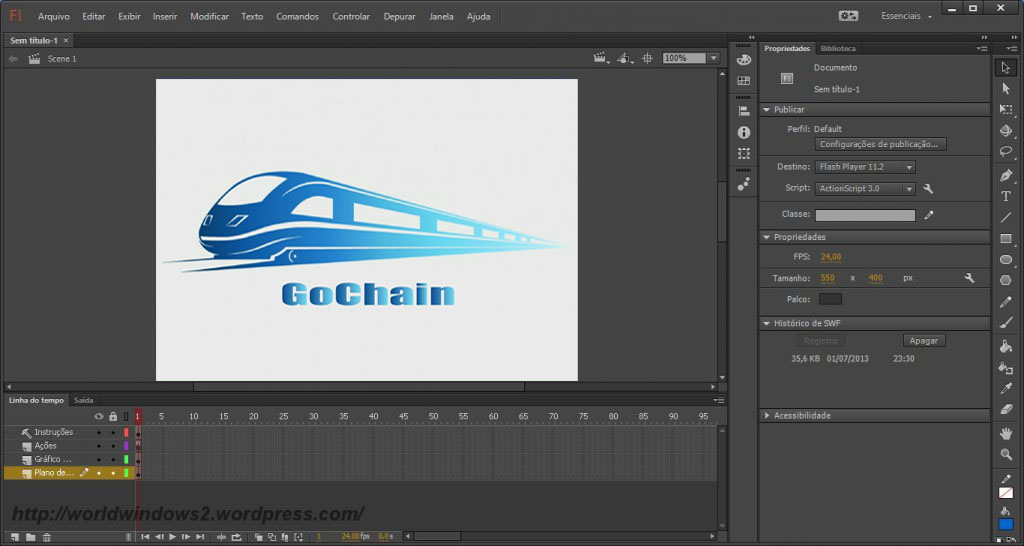The image size is (1024, 546).
Task: Choose the Lasso tool
Action: pyautogui.click(x=1006, y=152)
